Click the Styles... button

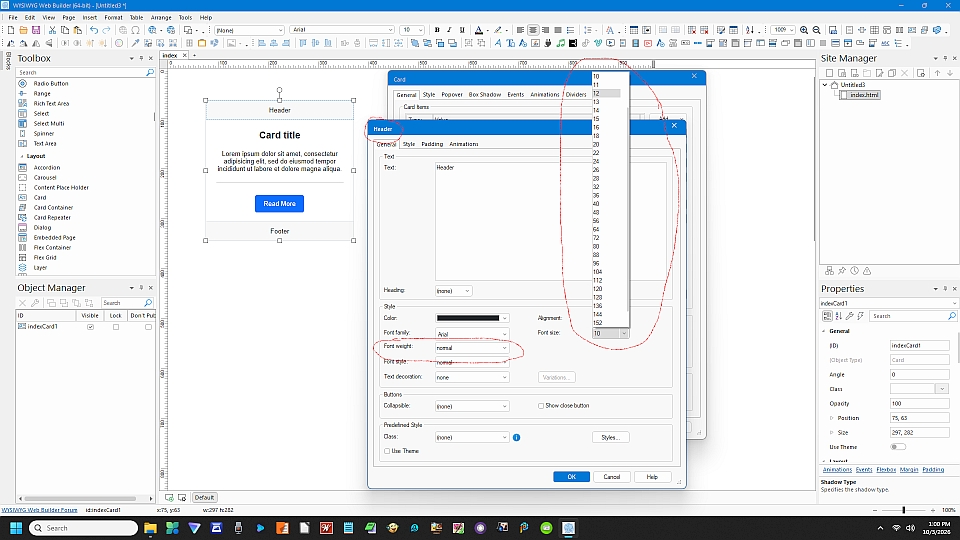pyautogui.click(x=610, y=438)
